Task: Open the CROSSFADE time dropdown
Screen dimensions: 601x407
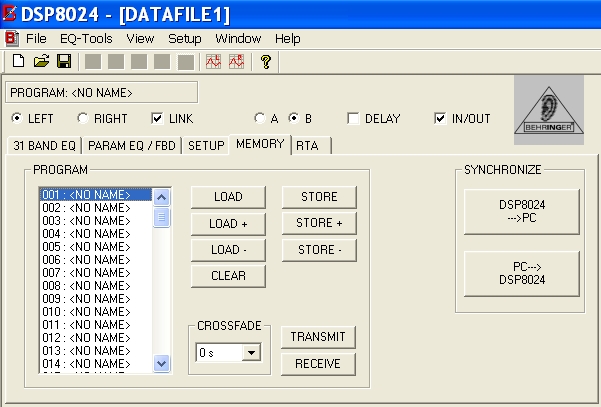Action: [251, 352]
